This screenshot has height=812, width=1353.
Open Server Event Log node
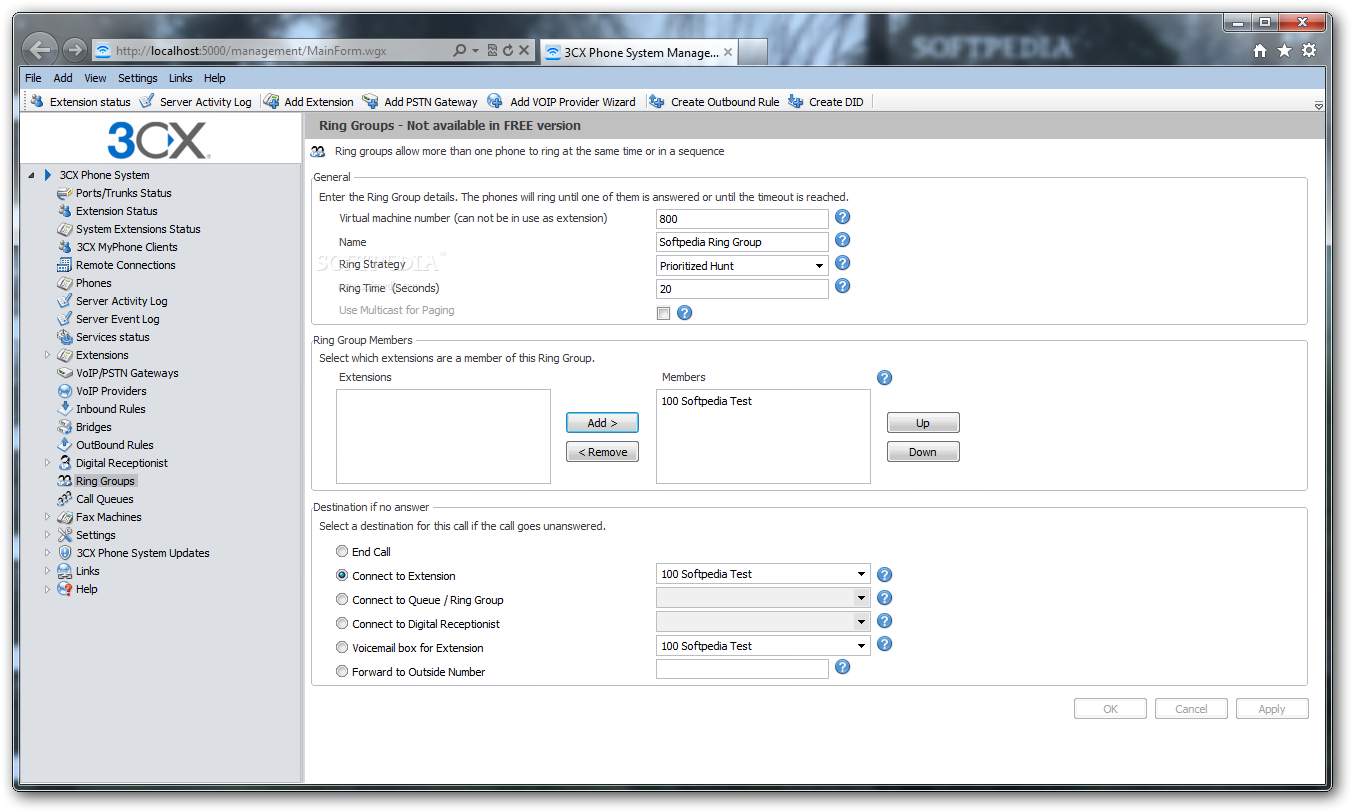[x=118, y=319]
